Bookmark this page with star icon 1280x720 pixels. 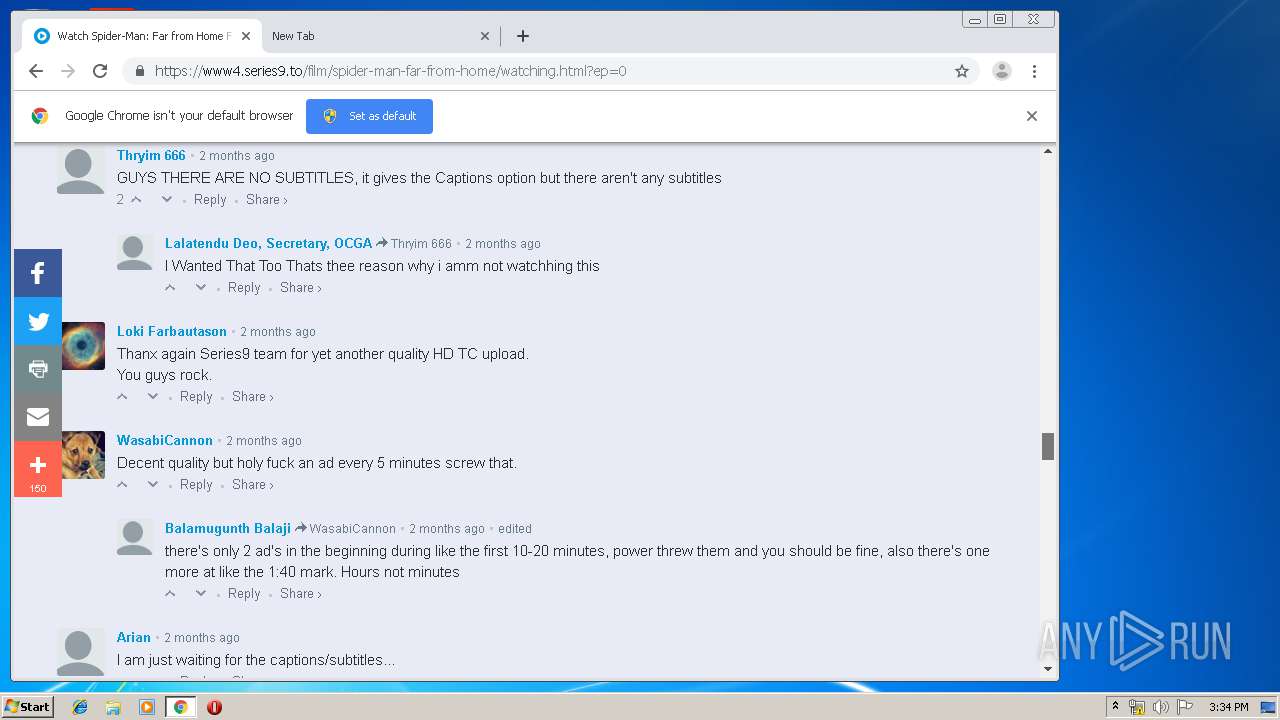coord(962,71)
